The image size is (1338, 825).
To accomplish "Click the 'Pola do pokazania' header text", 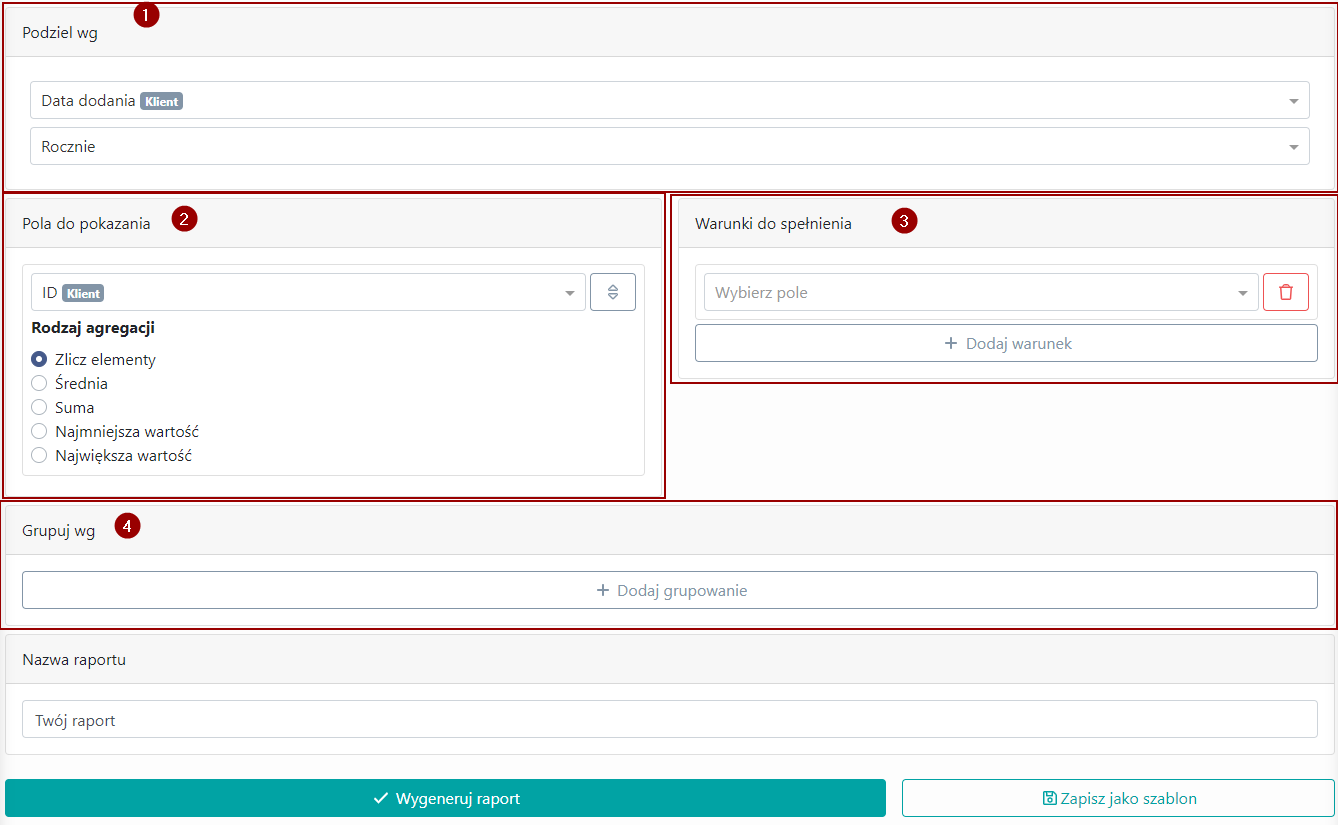I will (86, 223).
